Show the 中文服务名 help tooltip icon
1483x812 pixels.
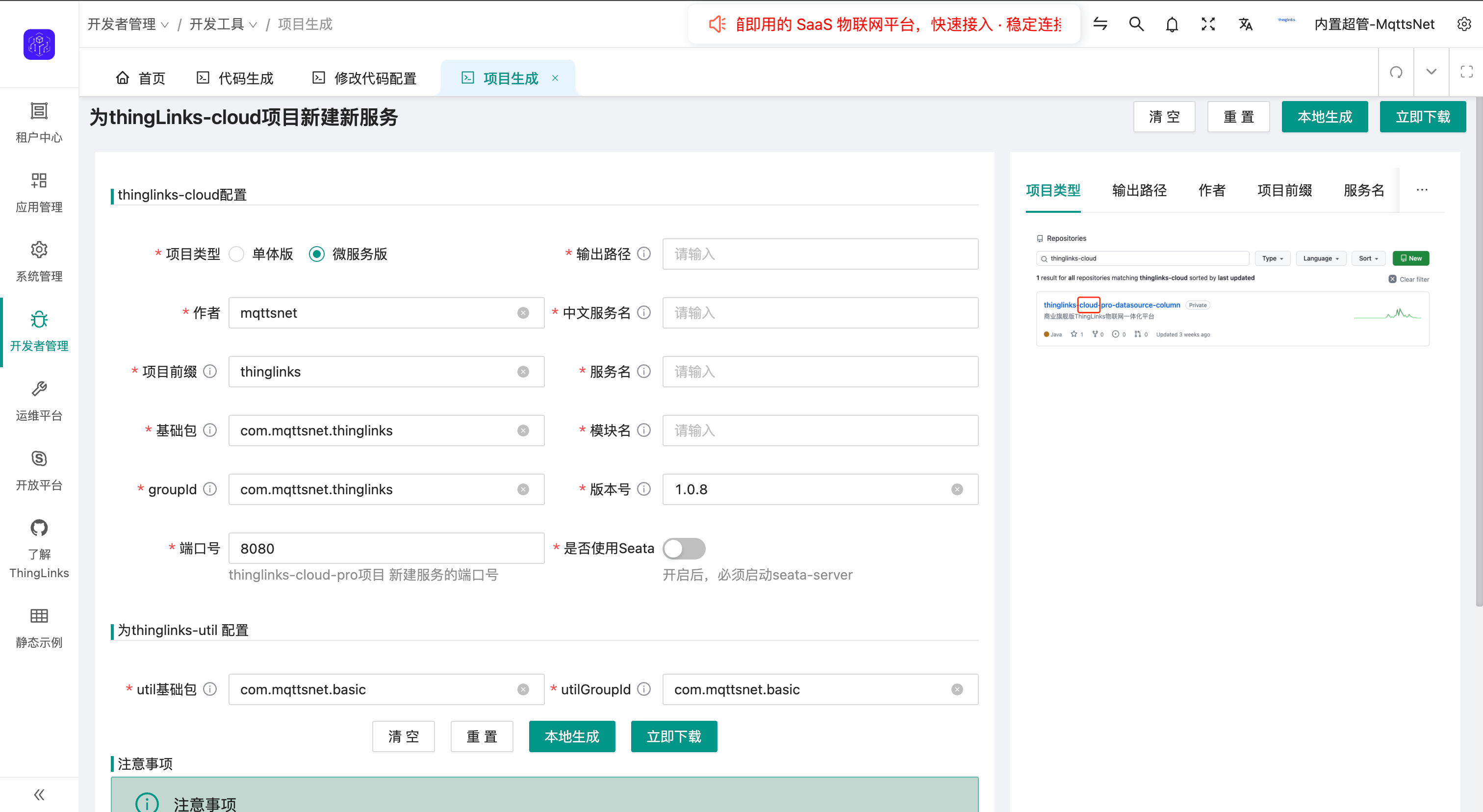[x=644, y=312]
